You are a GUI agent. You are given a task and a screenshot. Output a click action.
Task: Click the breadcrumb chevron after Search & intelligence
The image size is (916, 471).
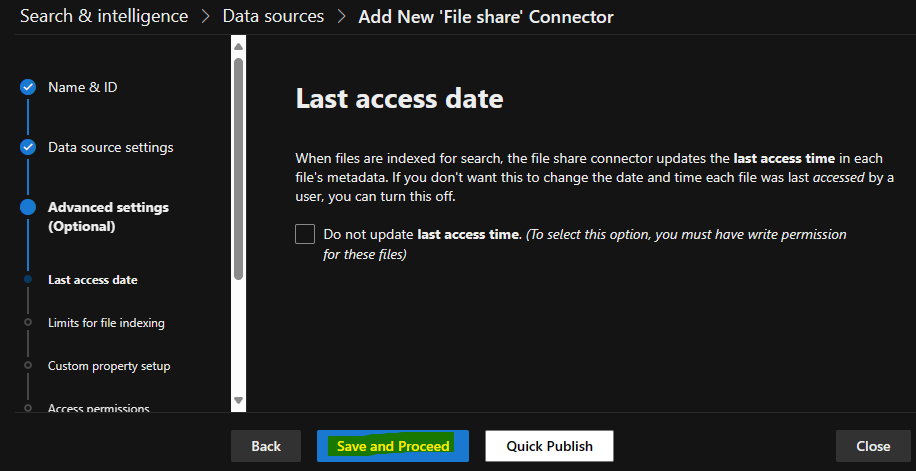coord(205,16)
